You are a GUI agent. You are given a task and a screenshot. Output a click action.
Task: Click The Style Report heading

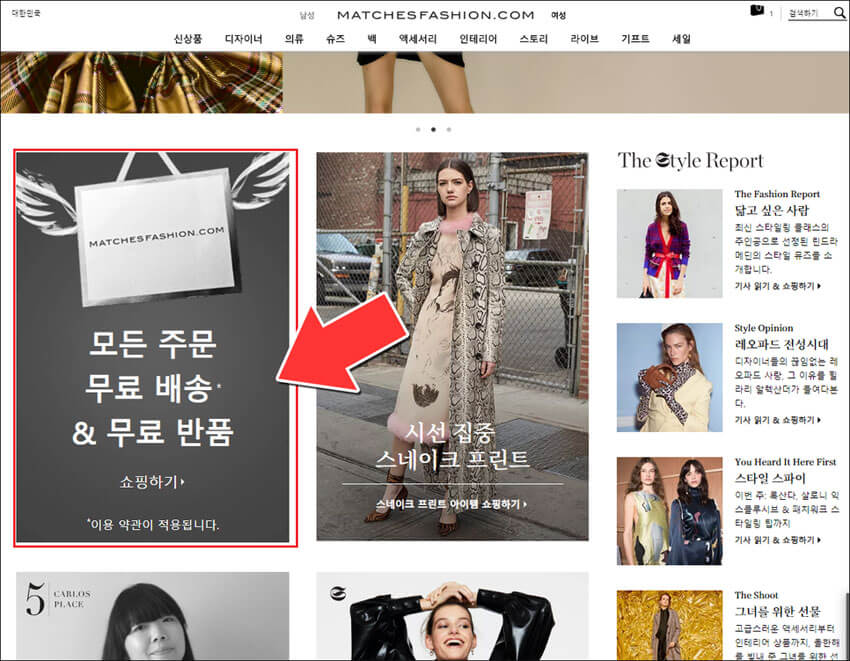[x=690, y=161]
